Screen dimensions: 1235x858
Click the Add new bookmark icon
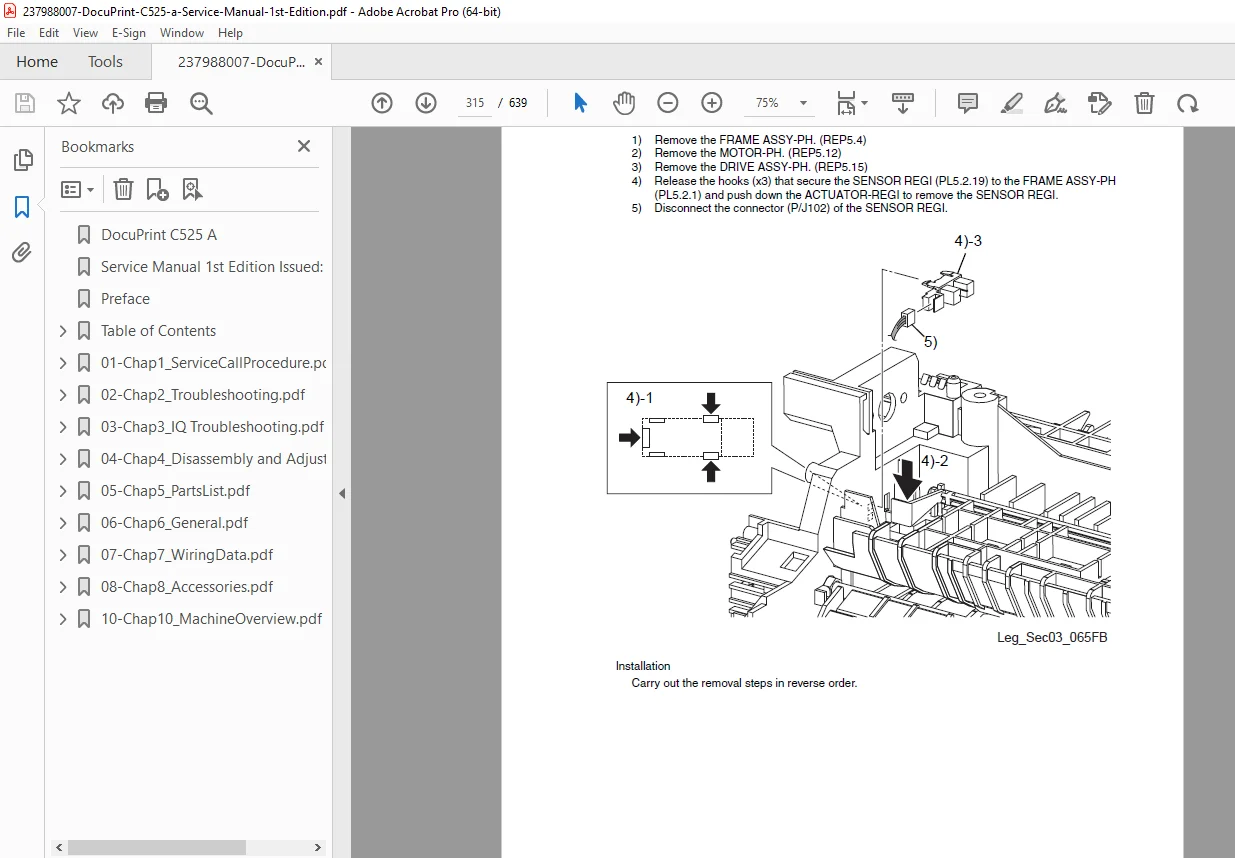tap(157, 189)
